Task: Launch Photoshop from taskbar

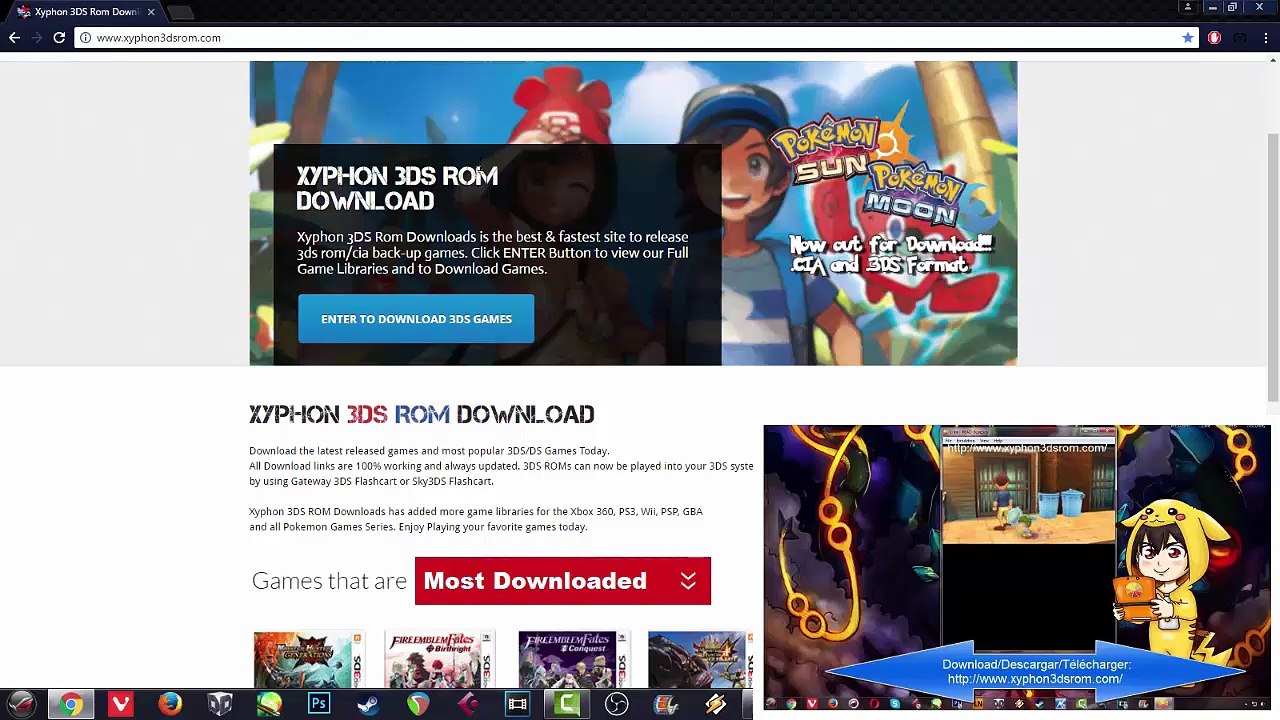Action: coord(319,705)
